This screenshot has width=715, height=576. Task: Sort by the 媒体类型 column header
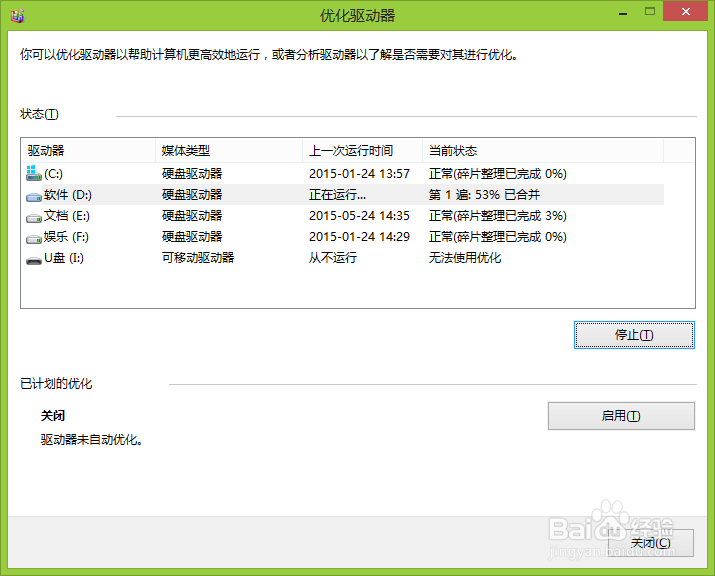point(229,150)
